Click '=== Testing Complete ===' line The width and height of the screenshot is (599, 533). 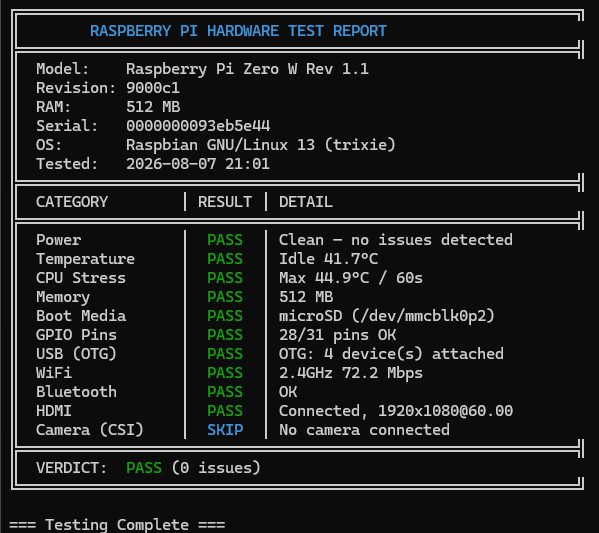pos(117,525)
